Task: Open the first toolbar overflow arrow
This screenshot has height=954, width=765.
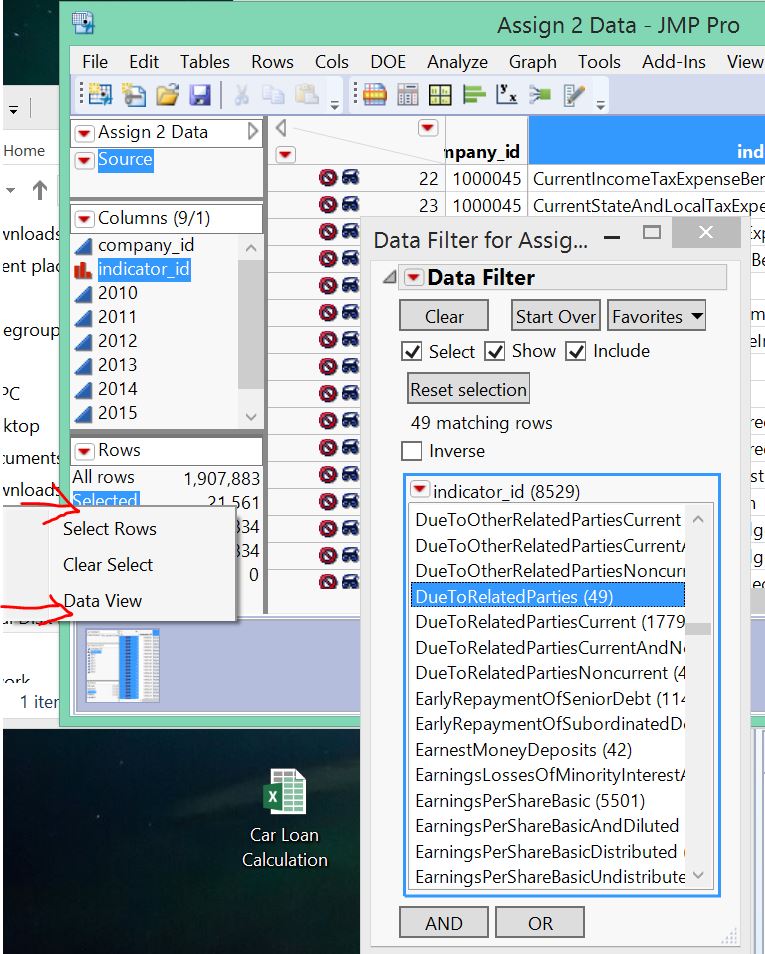Action: [x=334, y=105]
